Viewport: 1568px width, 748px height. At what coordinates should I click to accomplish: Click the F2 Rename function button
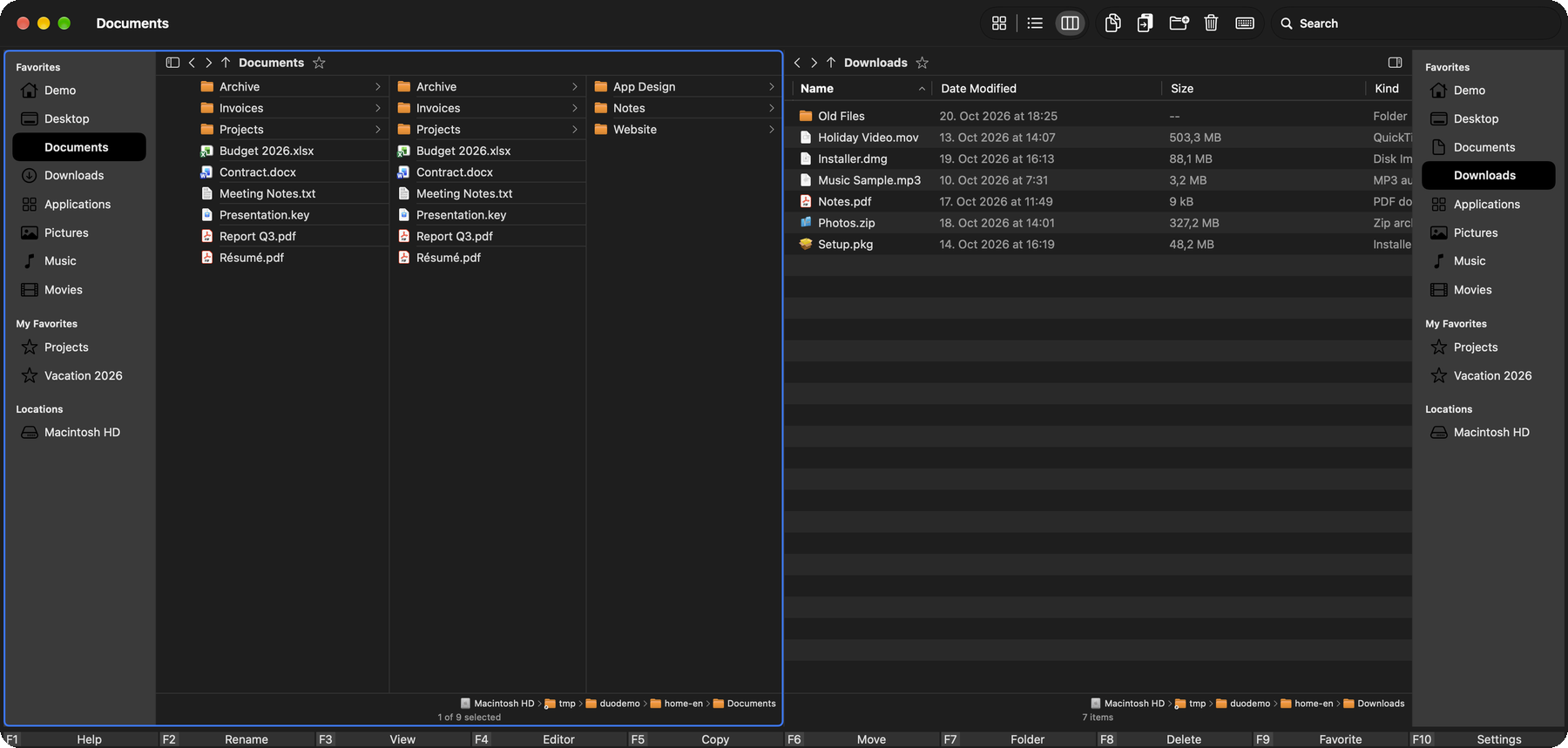point(235,739)
